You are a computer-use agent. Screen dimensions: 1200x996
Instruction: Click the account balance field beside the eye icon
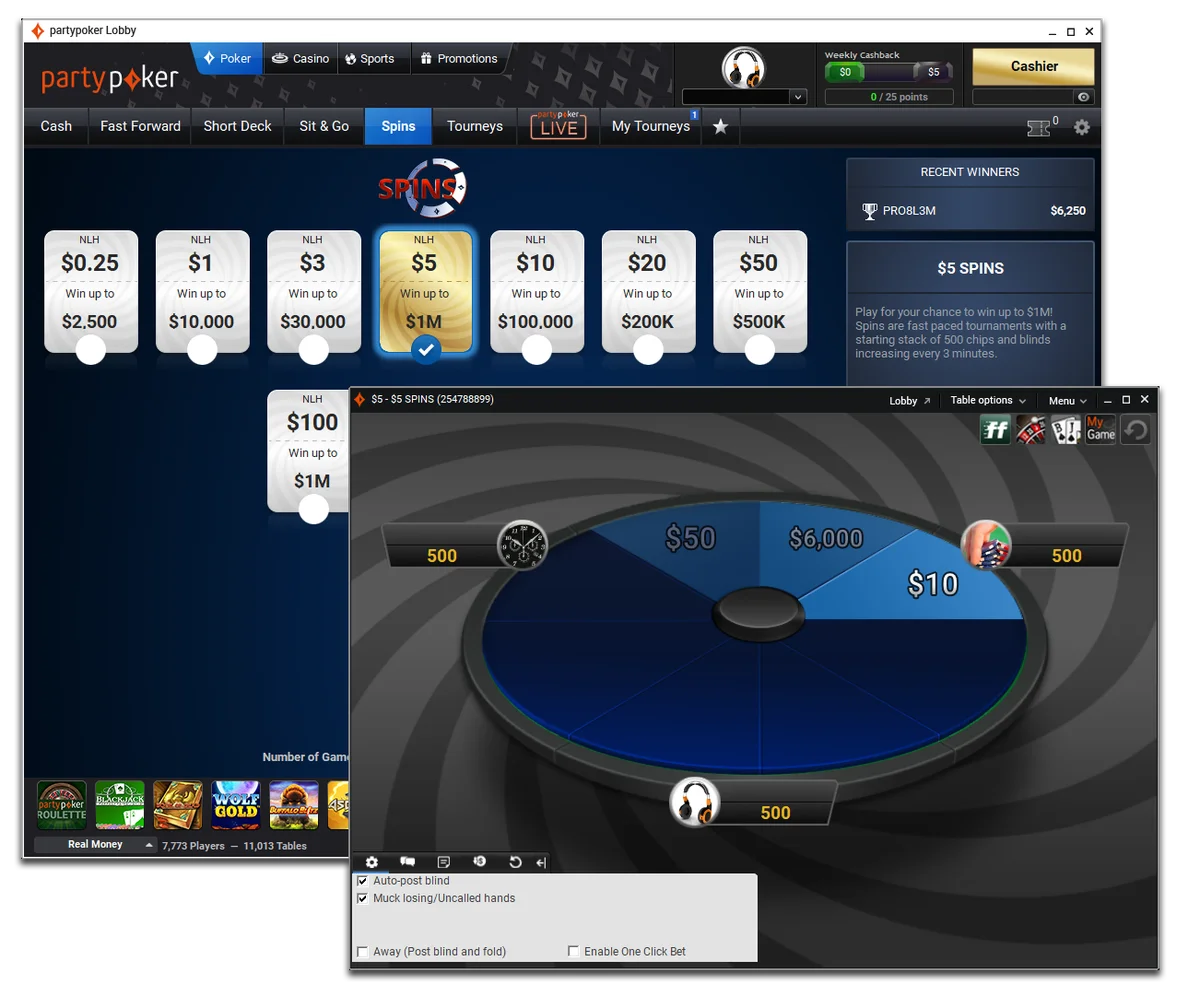tap(1022, 97)
